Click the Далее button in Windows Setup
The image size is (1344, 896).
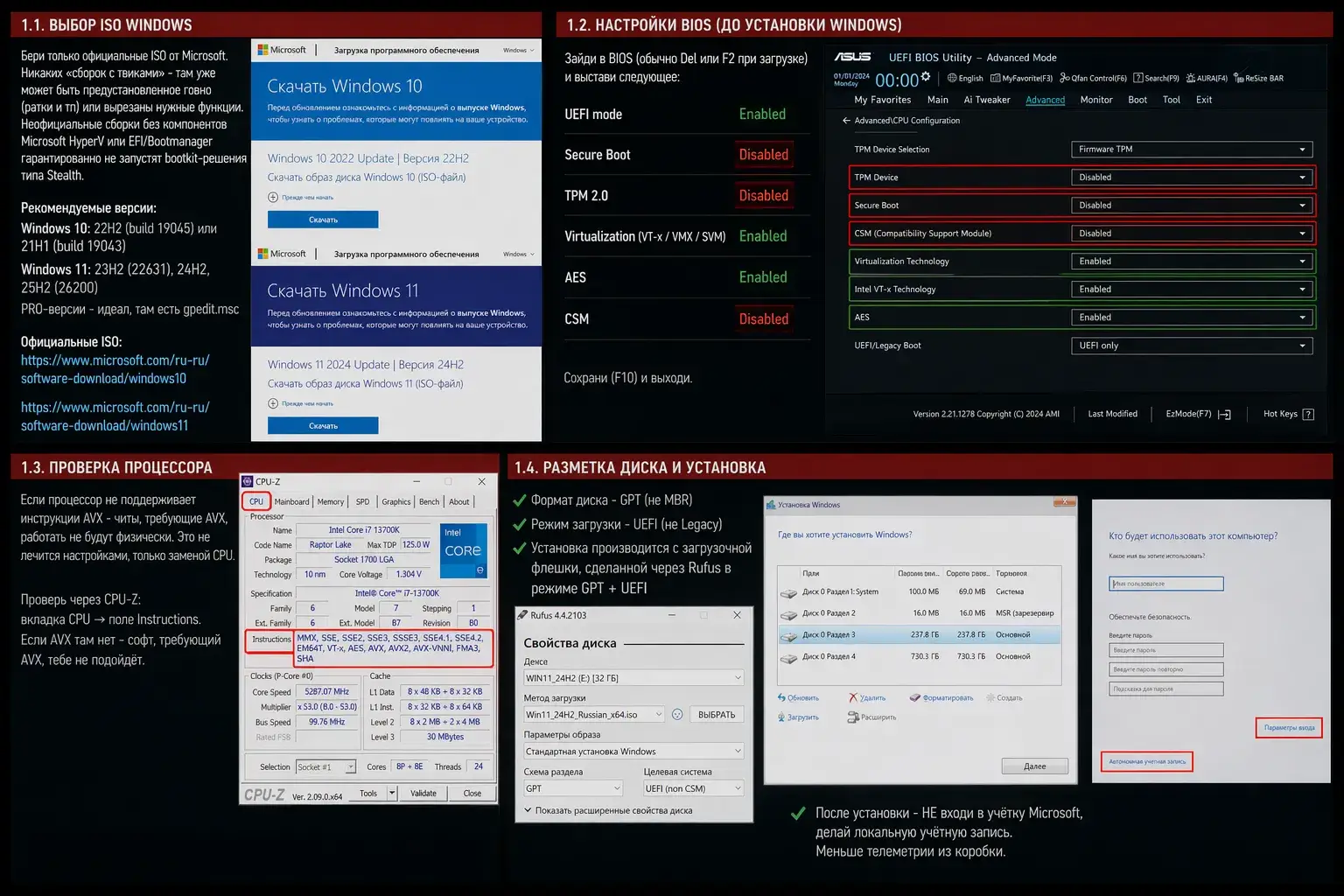tap(1034, 766)
